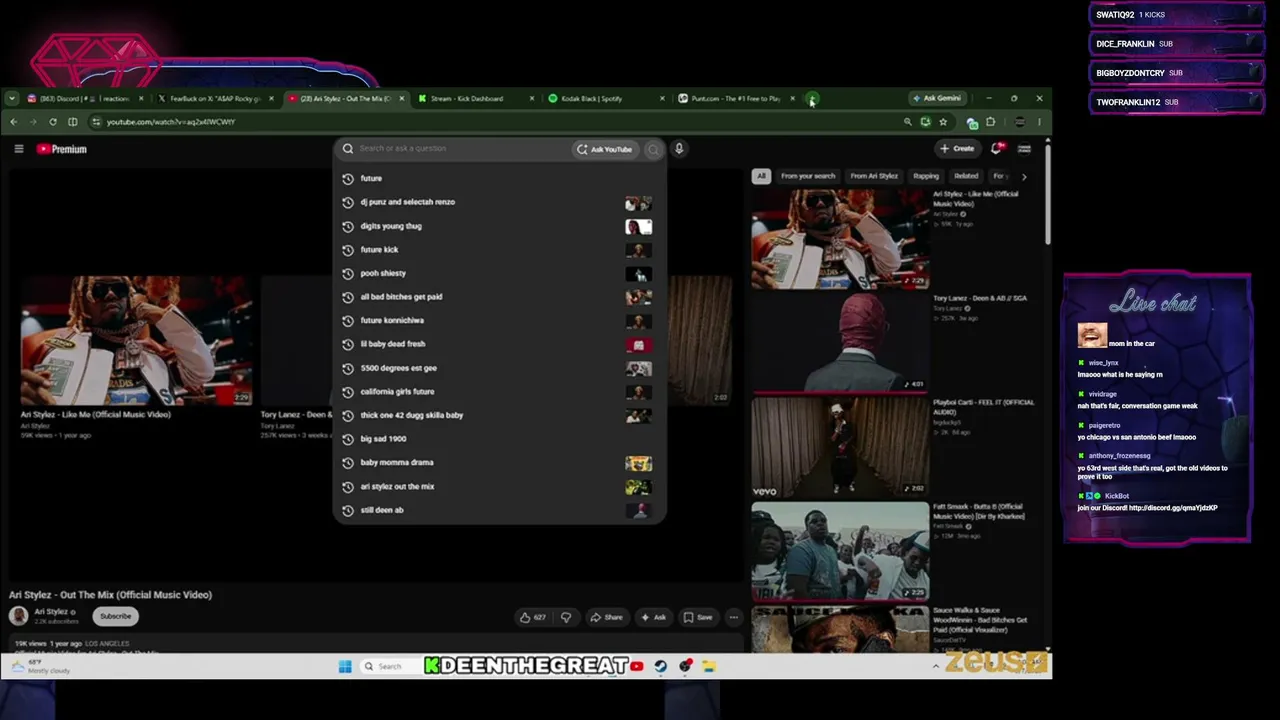Screen dimensions: 1280x720
Task: Click the YouTube search input field
Action: [x=455, y=149]
